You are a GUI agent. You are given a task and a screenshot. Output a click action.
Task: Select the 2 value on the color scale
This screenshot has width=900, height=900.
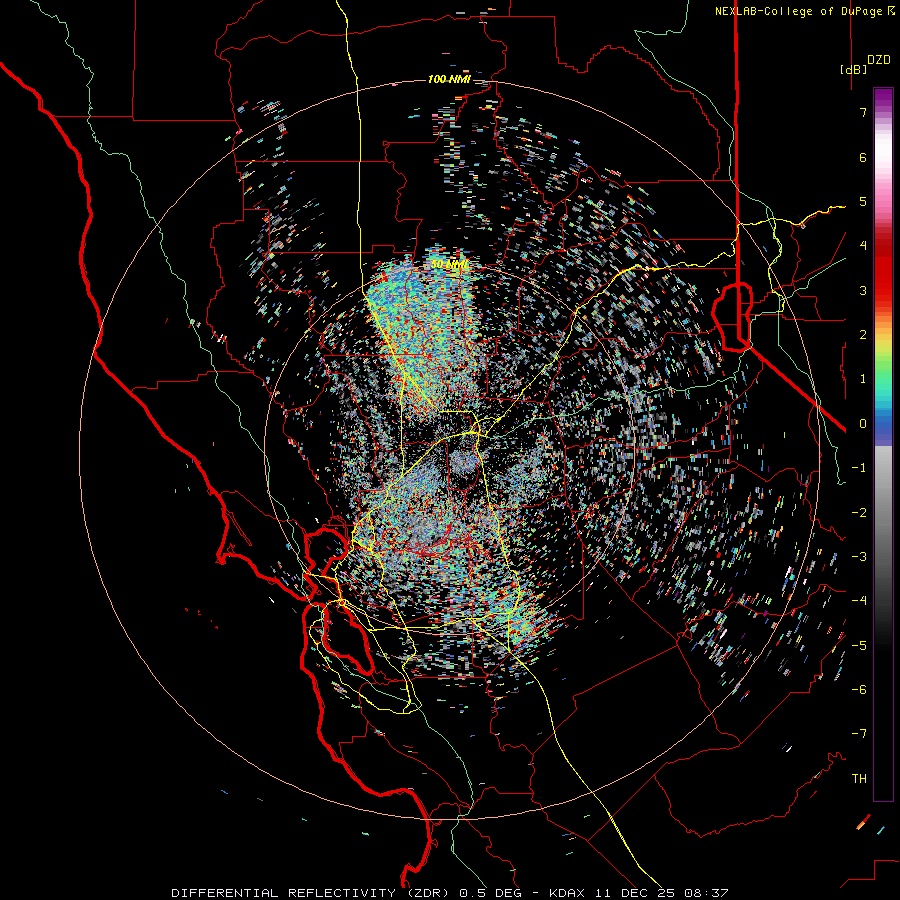coord(863,335)
